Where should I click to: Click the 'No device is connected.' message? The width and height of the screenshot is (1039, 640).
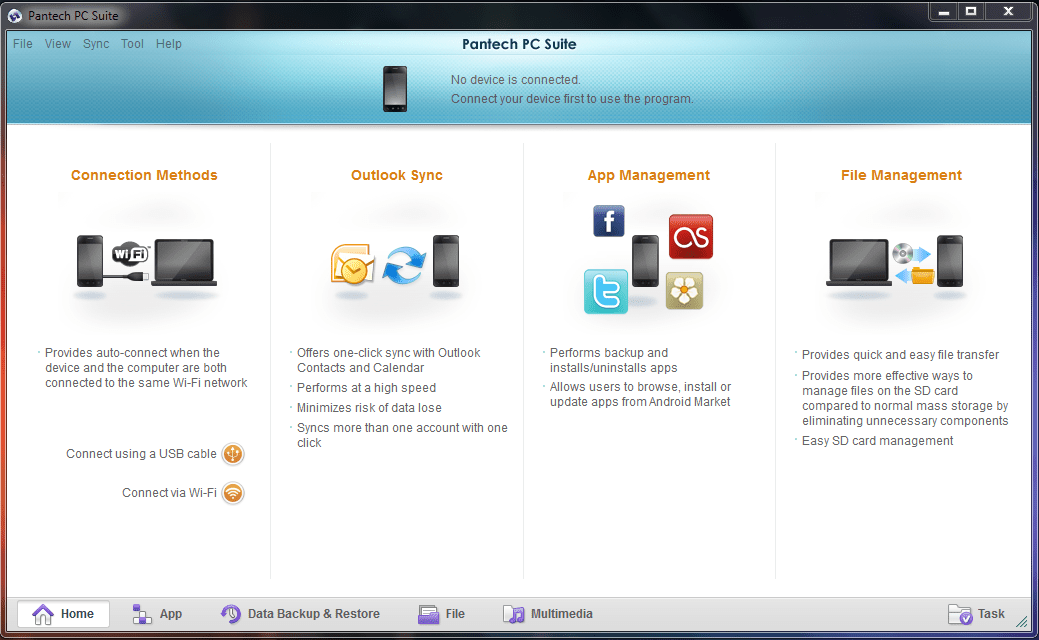pos(516,80)
